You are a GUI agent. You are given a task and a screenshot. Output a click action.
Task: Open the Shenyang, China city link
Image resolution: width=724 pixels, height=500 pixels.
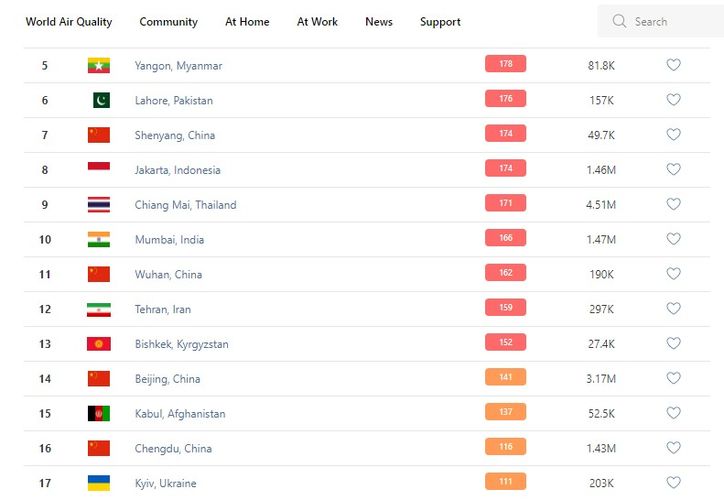pos(175,135)
